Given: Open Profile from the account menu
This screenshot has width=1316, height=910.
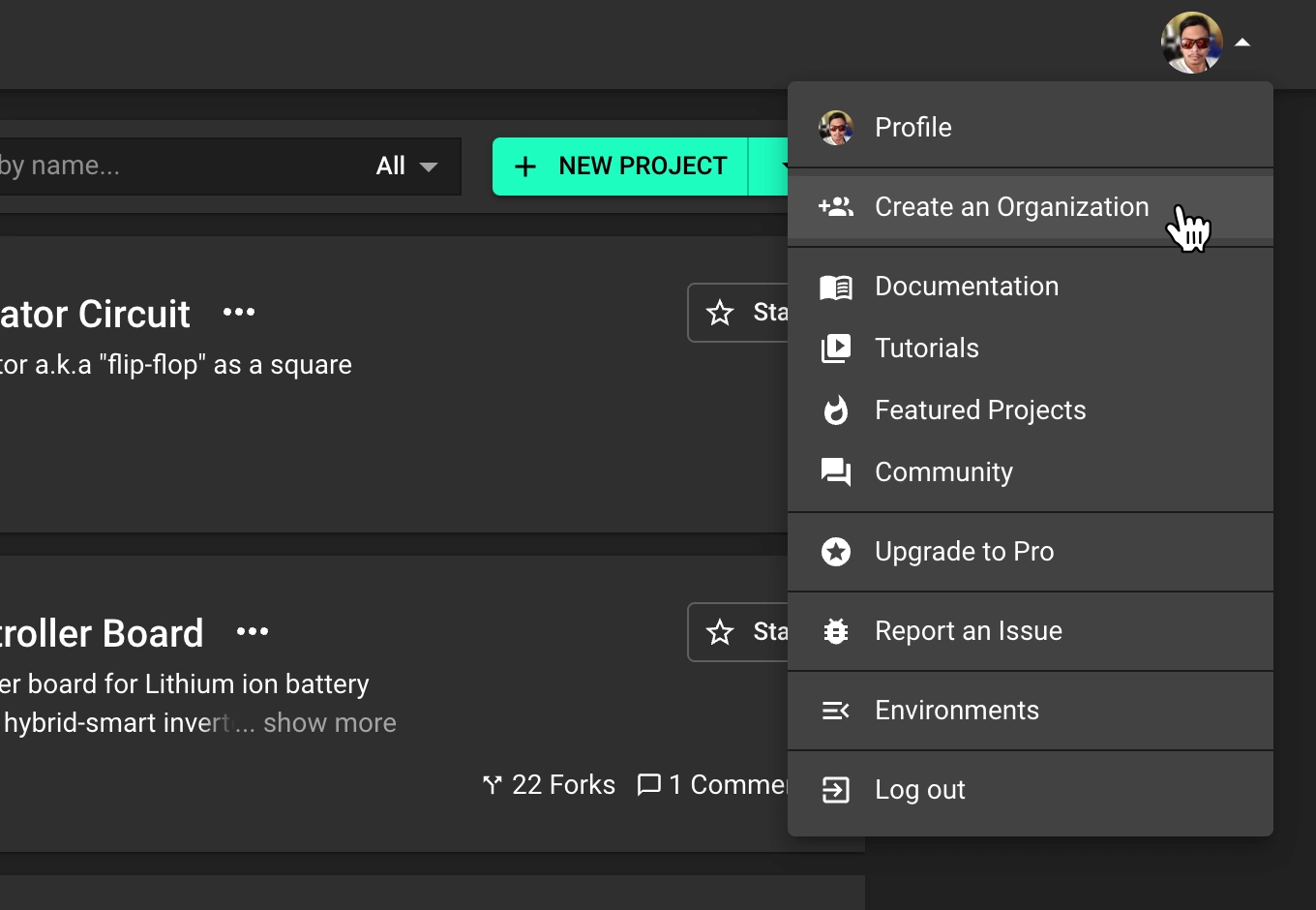Looking at the screenshot, I should pos(912,127).
